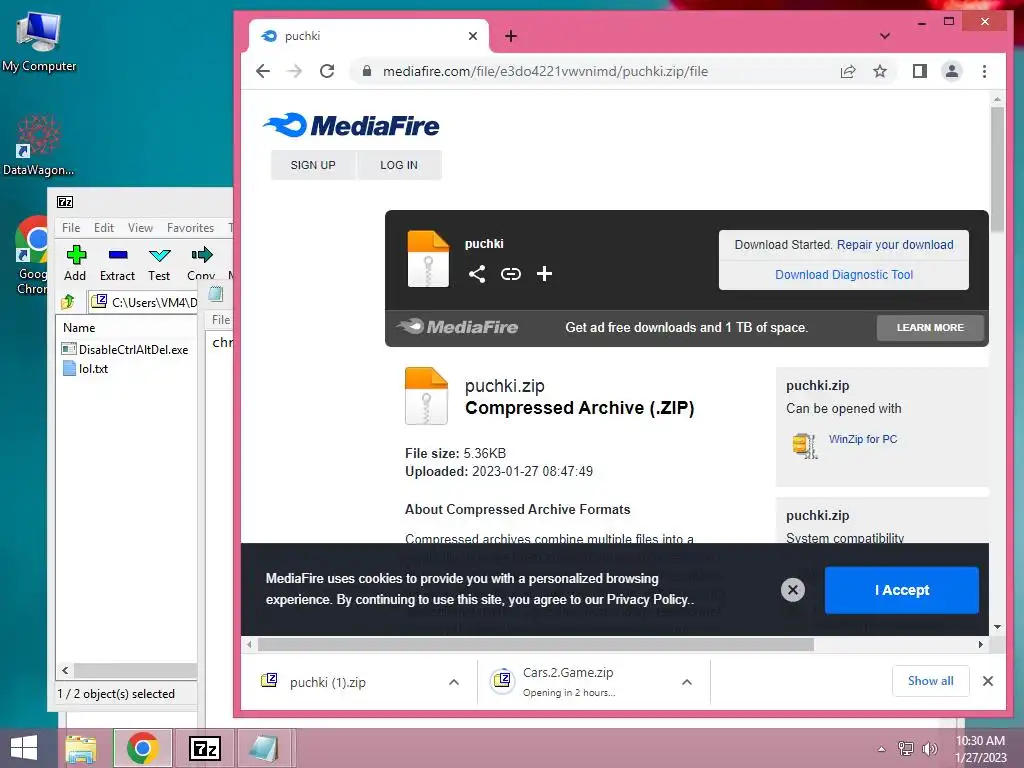Click the WinZip for PC icon
Image resolution: width=1024 pixels, height=768 pixels.
pos(805,445)
